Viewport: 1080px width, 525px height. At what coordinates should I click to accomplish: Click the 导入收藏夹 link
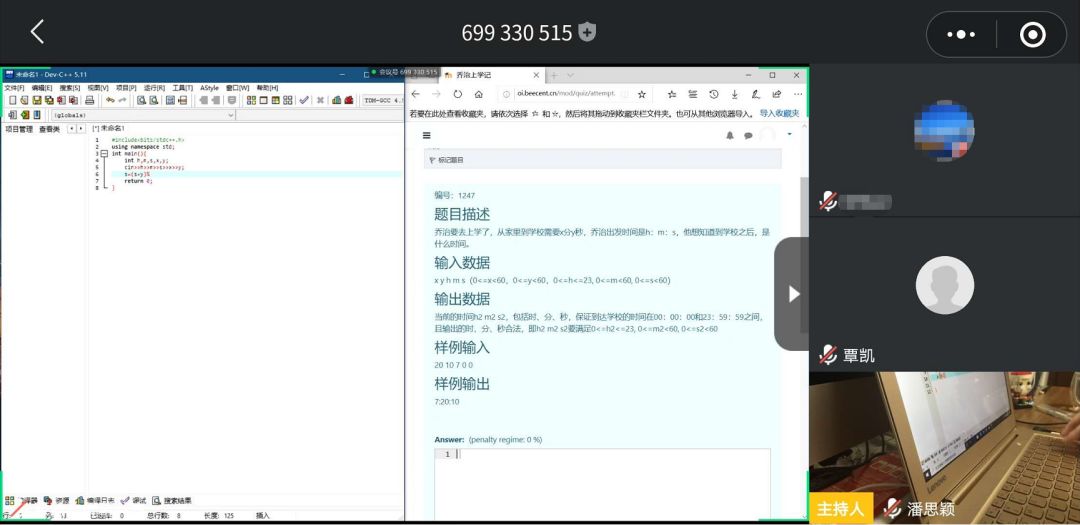[x=779, y=114]
